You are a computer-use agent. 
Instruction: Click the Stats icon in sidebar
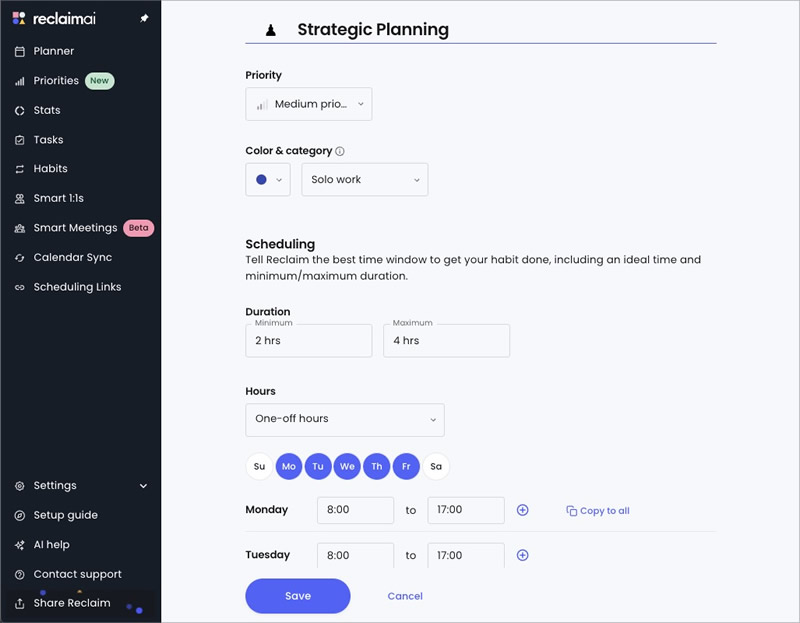tap(19, 110)
